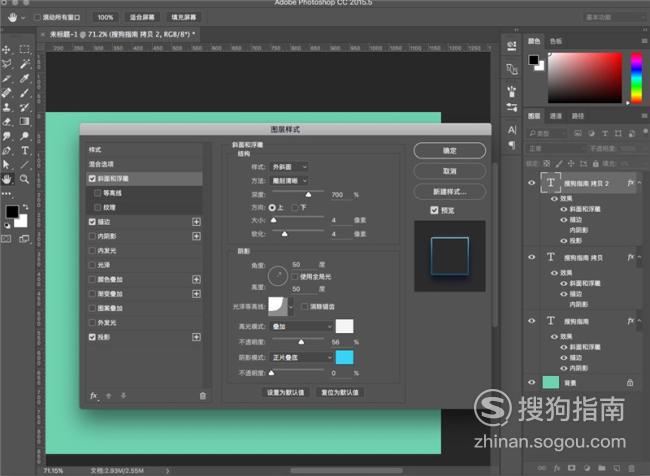Switch to the Paths (路径) tab
The height and width of the screenshot is (476, 650).
tap(578, 116)
